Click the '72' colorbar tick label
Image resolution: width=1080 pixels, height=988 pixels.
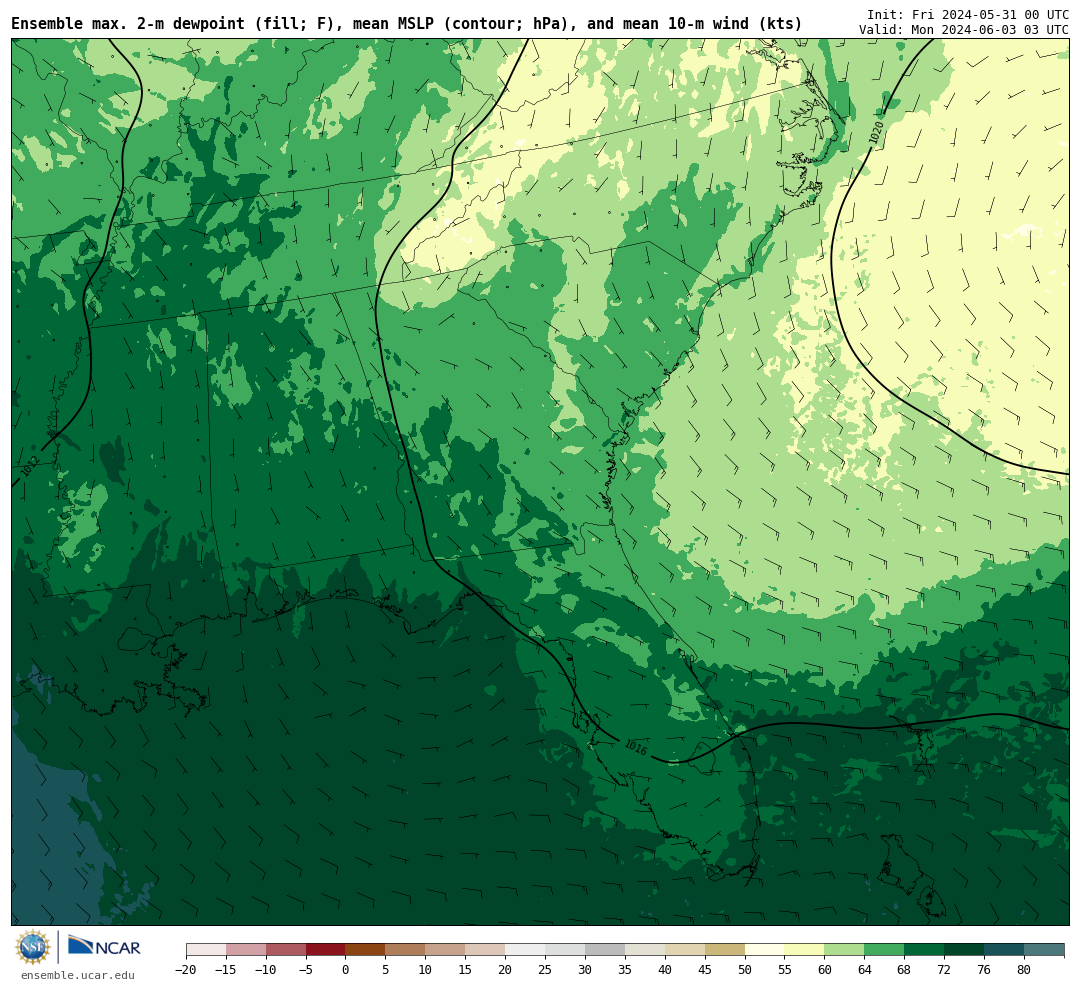pos(945,970)
